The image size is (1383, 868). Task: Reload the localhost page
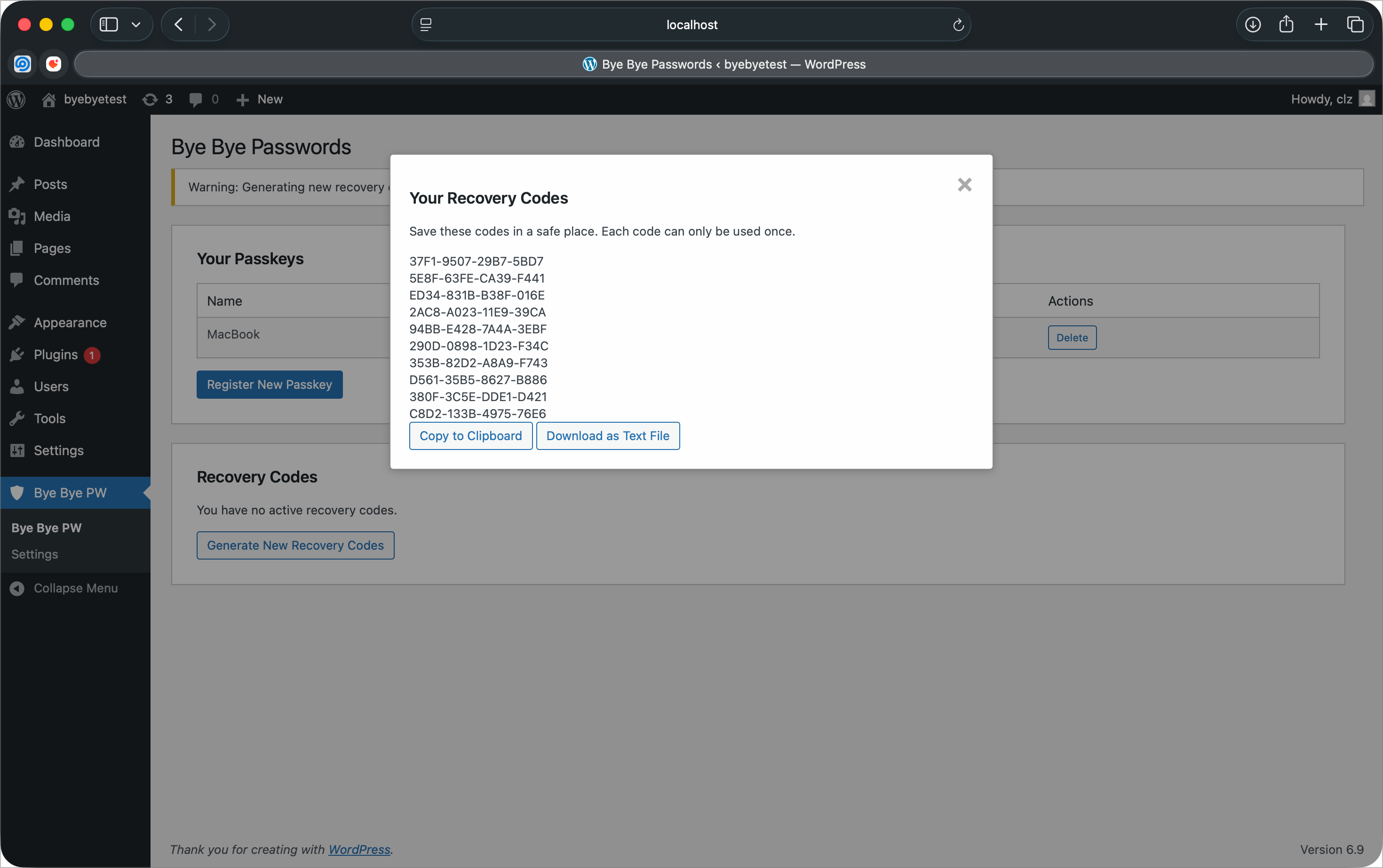[x=958, y=24]
